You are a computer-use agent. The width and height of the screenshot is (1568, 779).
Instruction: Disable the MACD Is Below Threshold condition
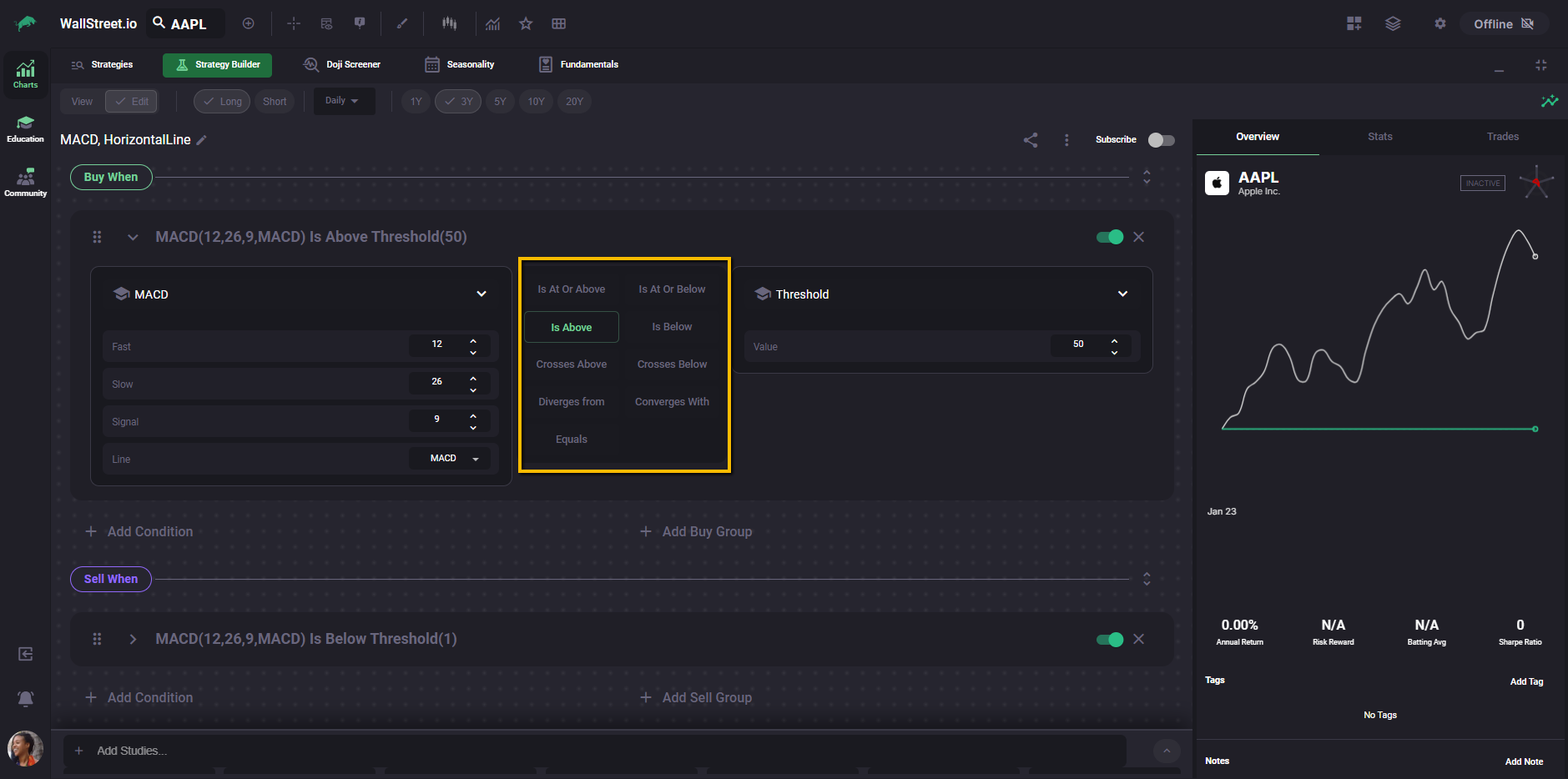(x=1109, y=640)
